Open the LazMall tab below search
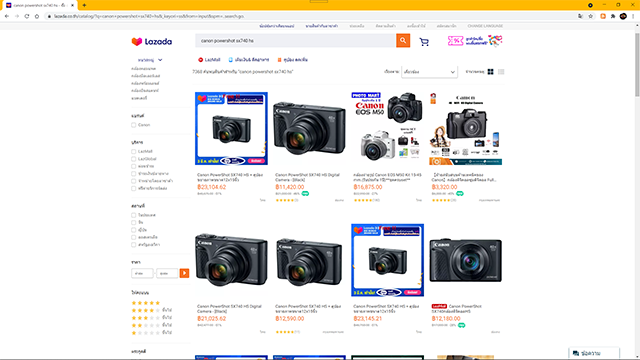640x360 pixels. pos(209,60)
